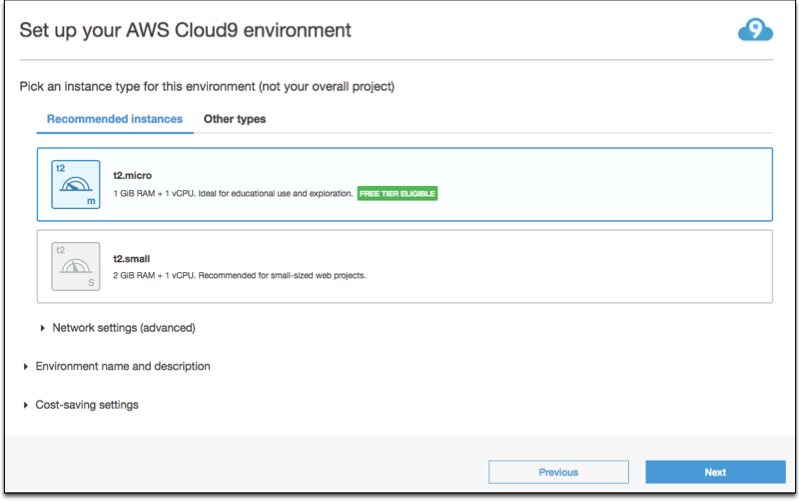This screenshot has height=501, width=799.
Task: Click the AWS Cloud9 cloud logo
Action: (755, 30)
